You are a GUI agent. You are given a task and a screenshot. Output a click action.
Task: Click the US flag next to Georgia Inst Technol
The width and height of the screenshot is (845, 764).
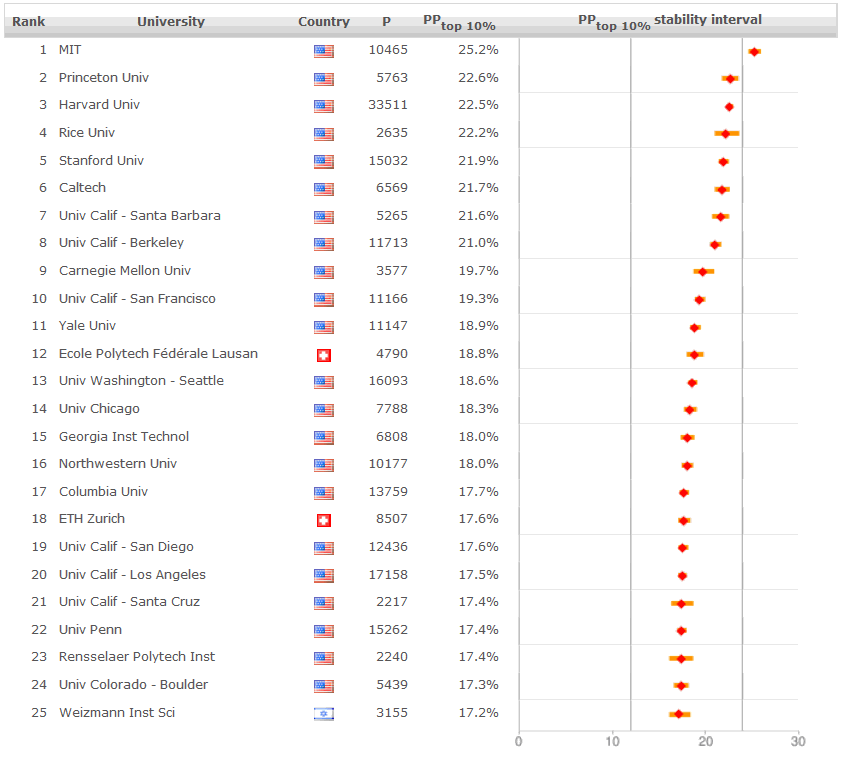click(x=323, y=437)
